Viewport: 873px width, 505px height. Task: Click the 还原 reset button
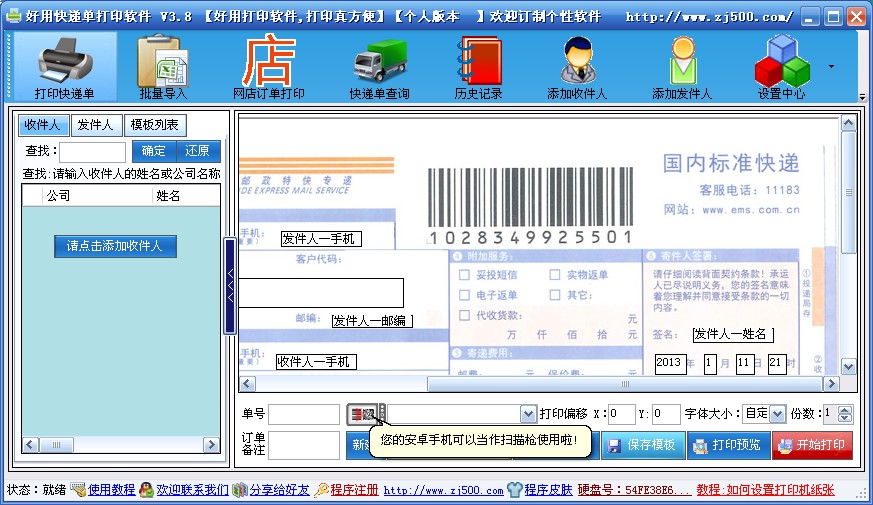tap(198, 151)
